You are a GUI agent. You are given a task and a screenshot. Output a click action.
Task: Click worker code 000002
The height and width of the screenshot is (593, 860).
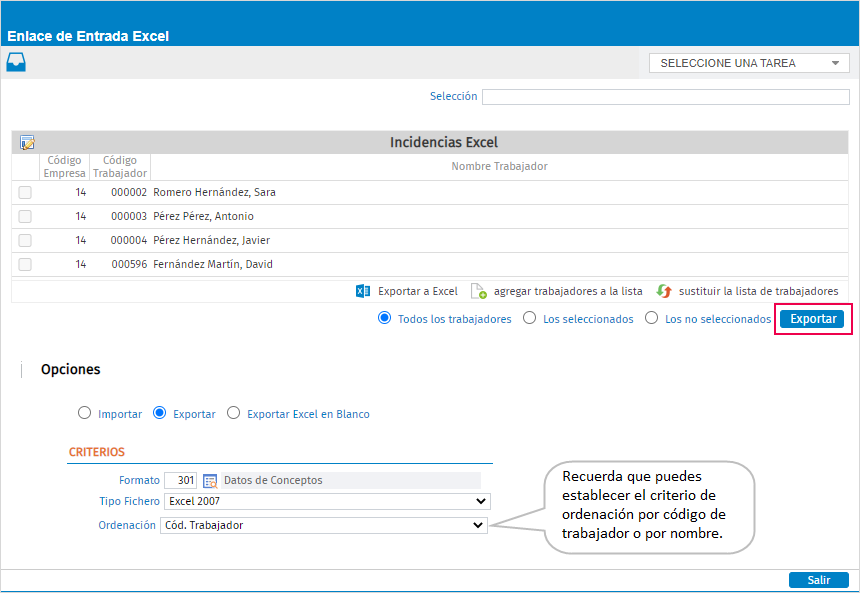tap(129, 193)
